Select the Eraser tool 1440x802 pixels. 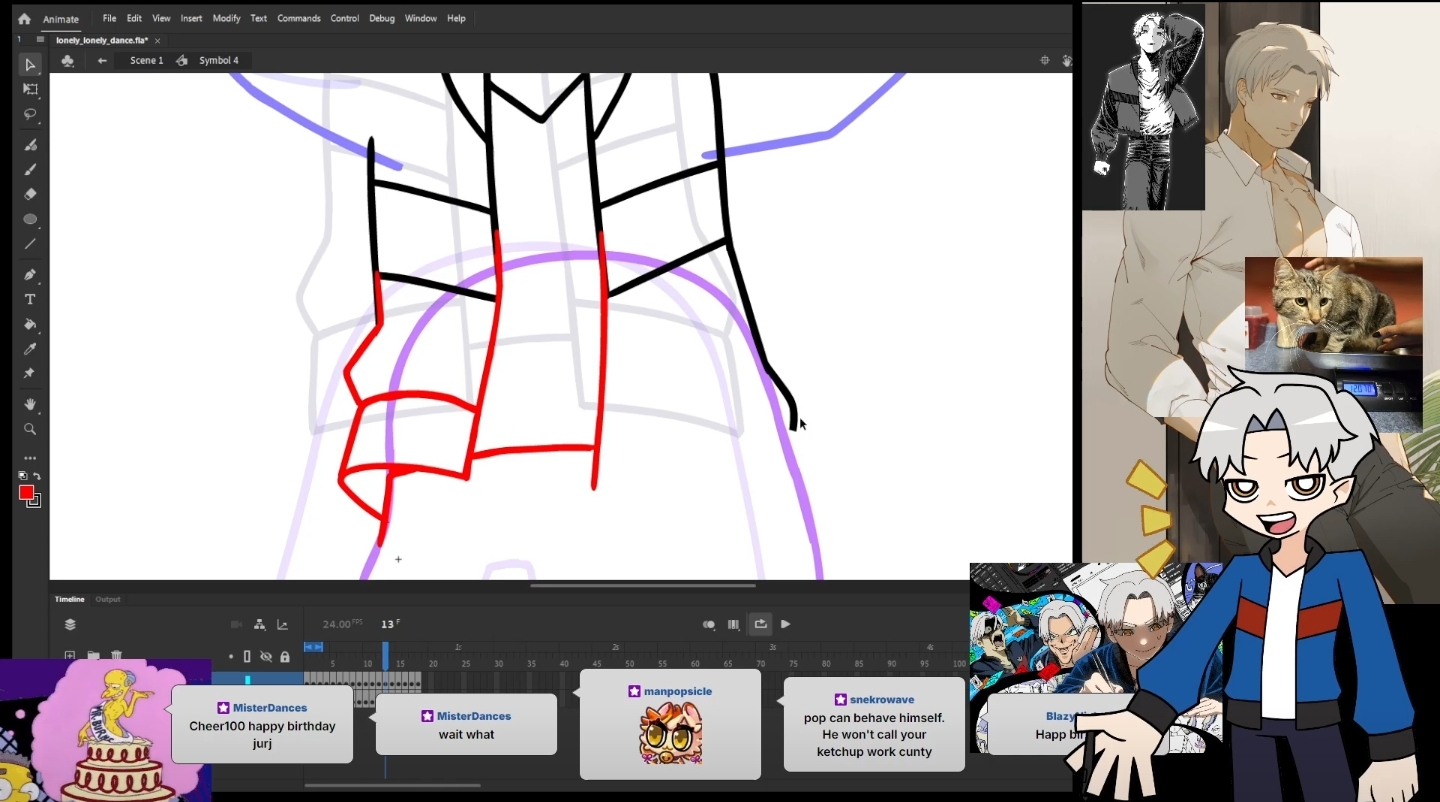coord(30,194)
